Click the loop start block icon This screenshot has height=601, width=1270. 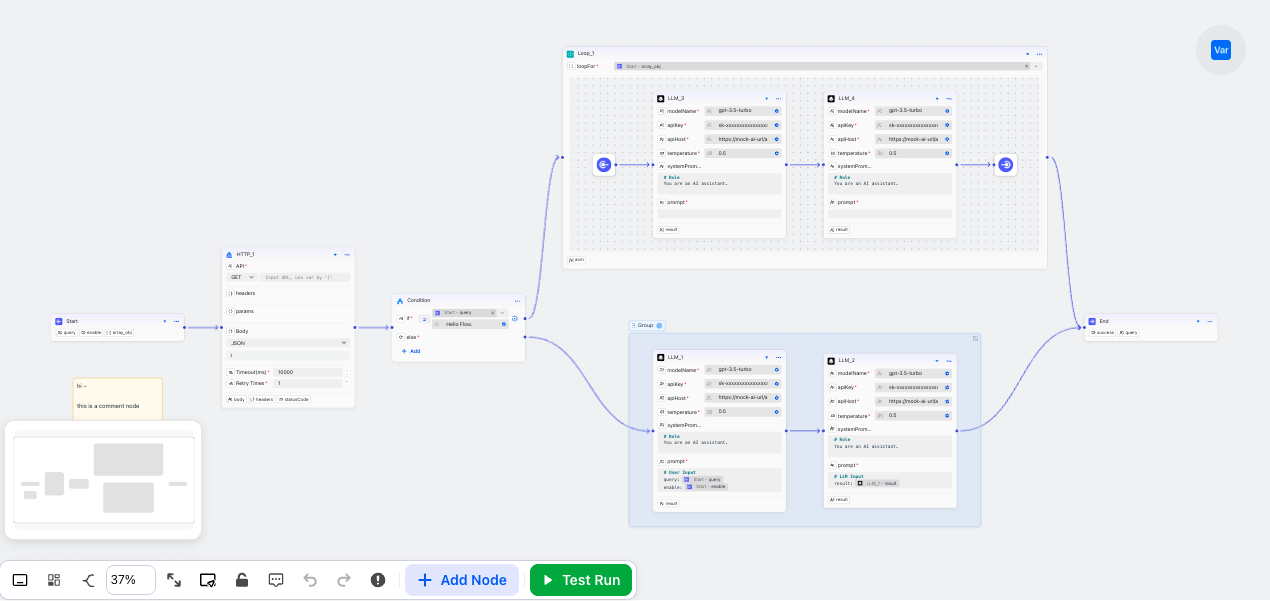click(x=604, y=165)
